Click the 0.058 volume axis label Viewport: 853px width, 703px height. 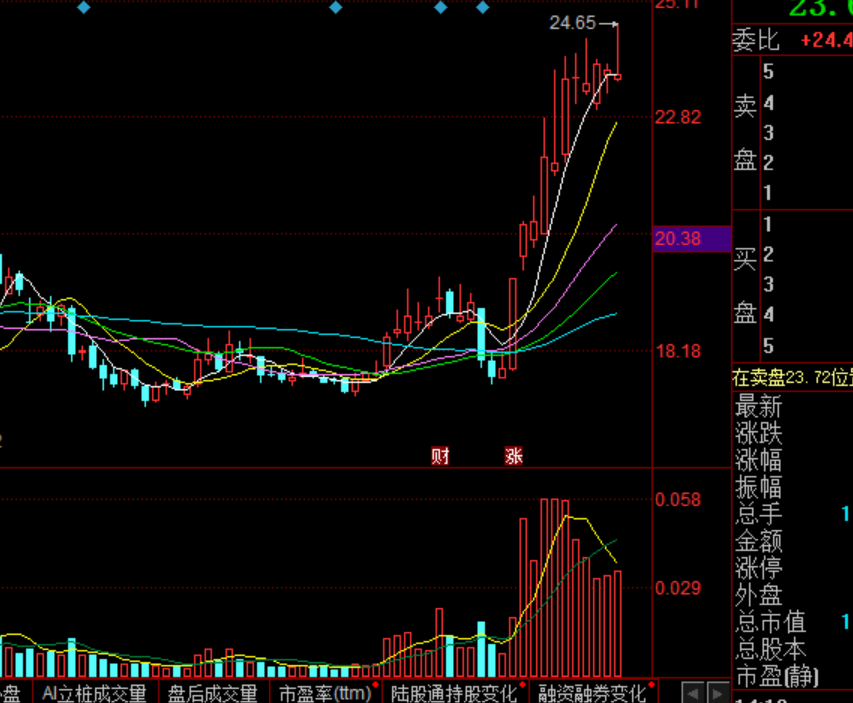tap(678, 500)
